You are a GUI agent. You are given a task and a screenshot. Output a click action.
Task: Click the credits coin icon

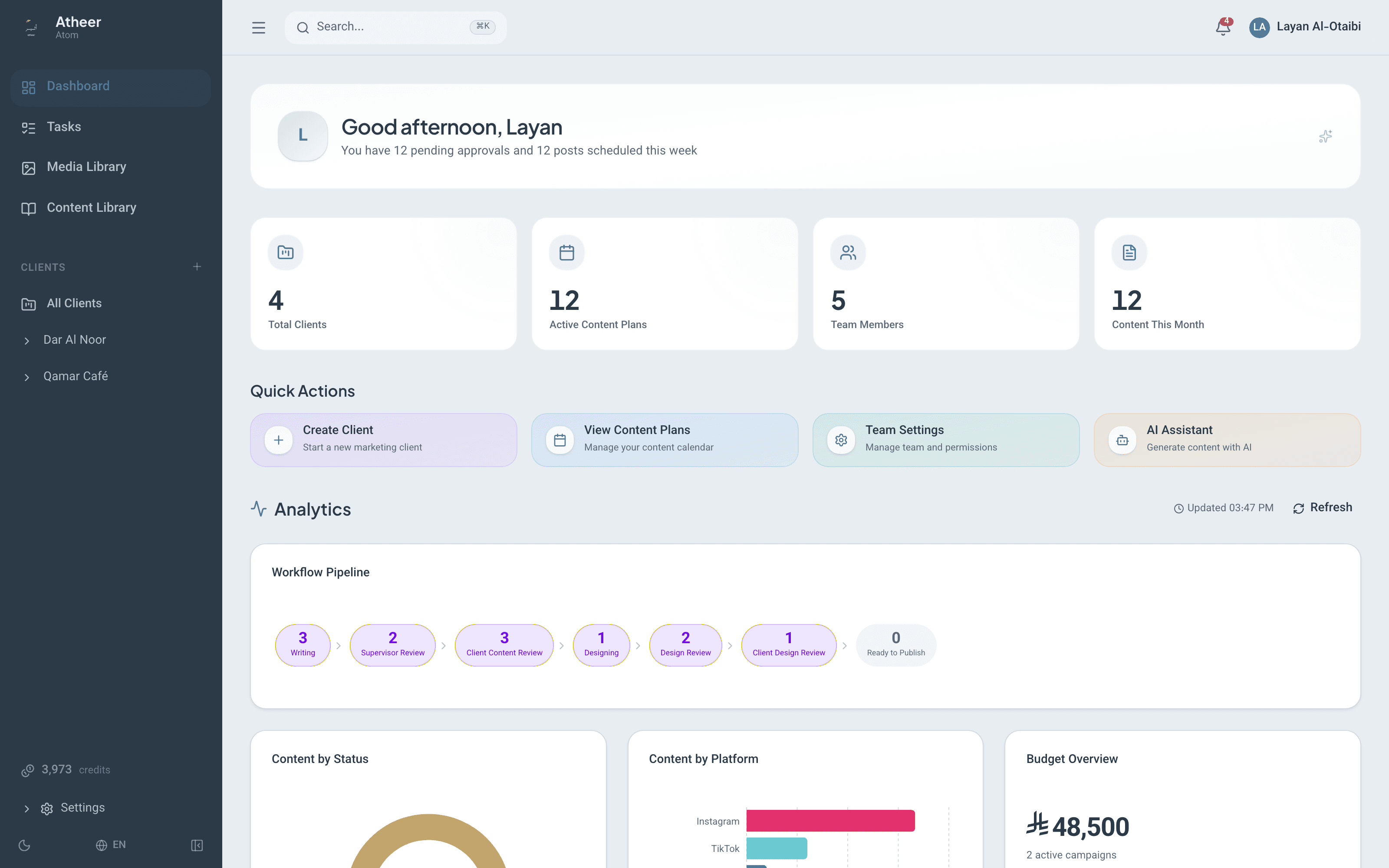27,770
